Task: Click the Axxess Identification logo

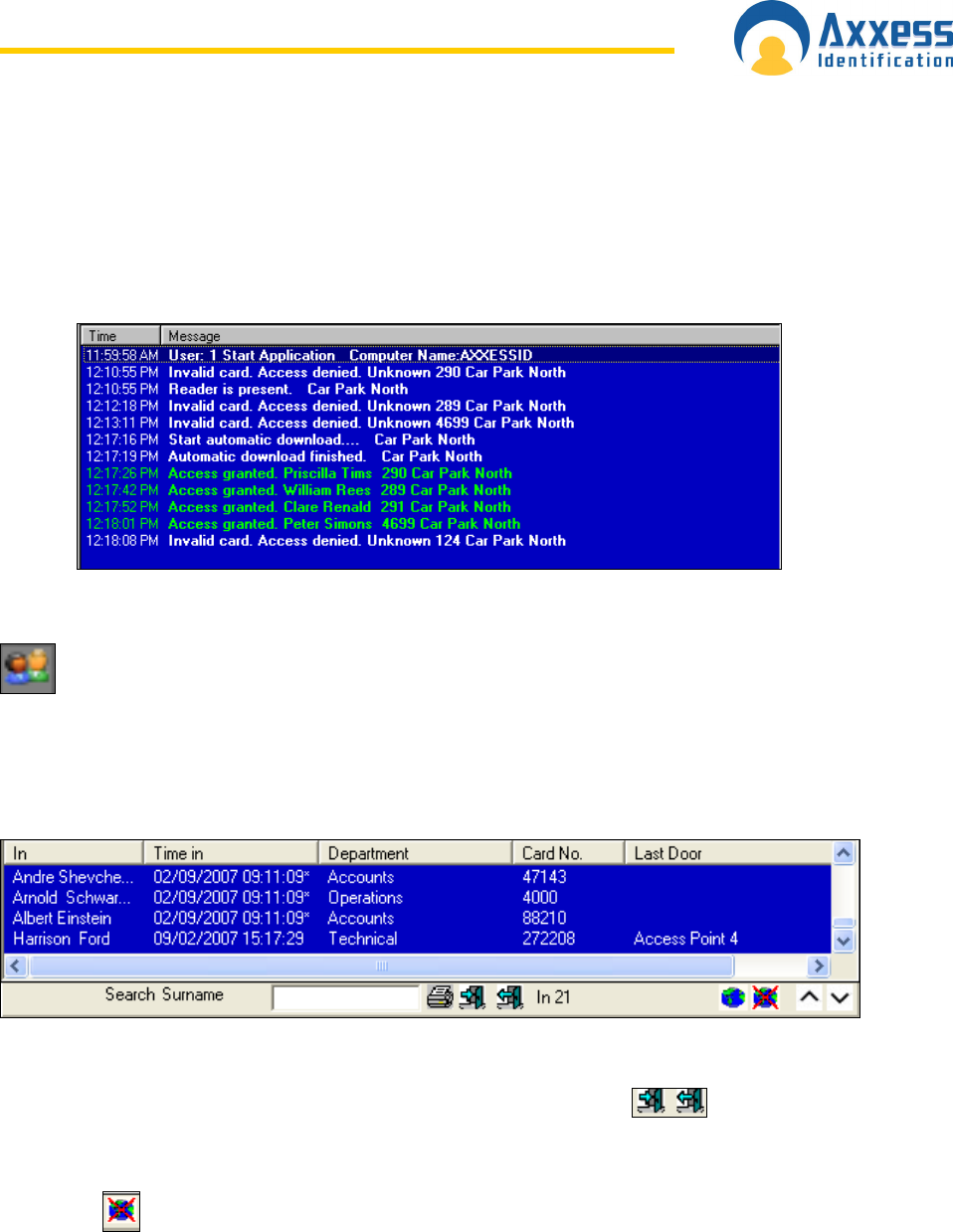Action: 844,39
